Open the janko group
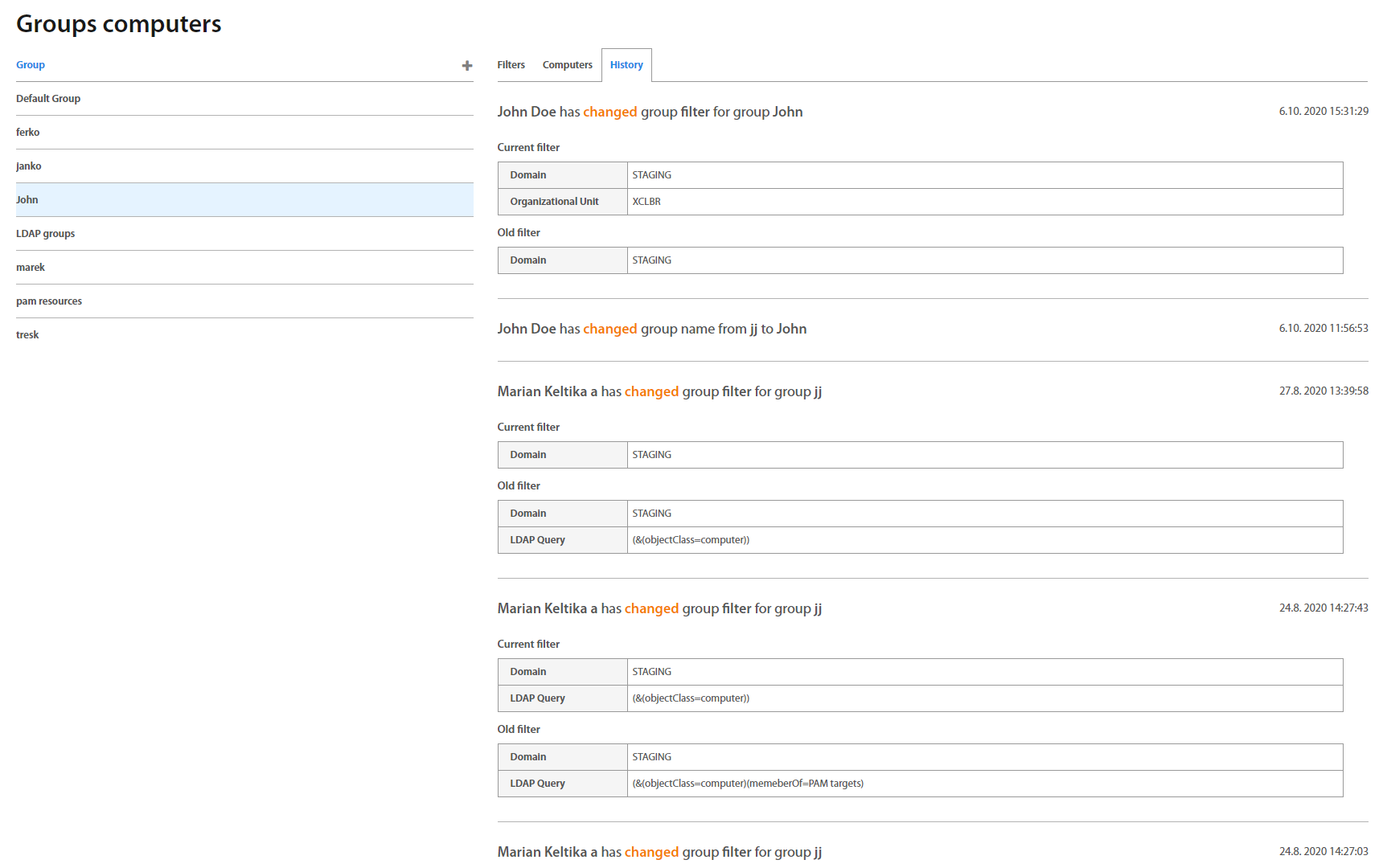Viewport: 1383px width, 868px height. [29, 166]
